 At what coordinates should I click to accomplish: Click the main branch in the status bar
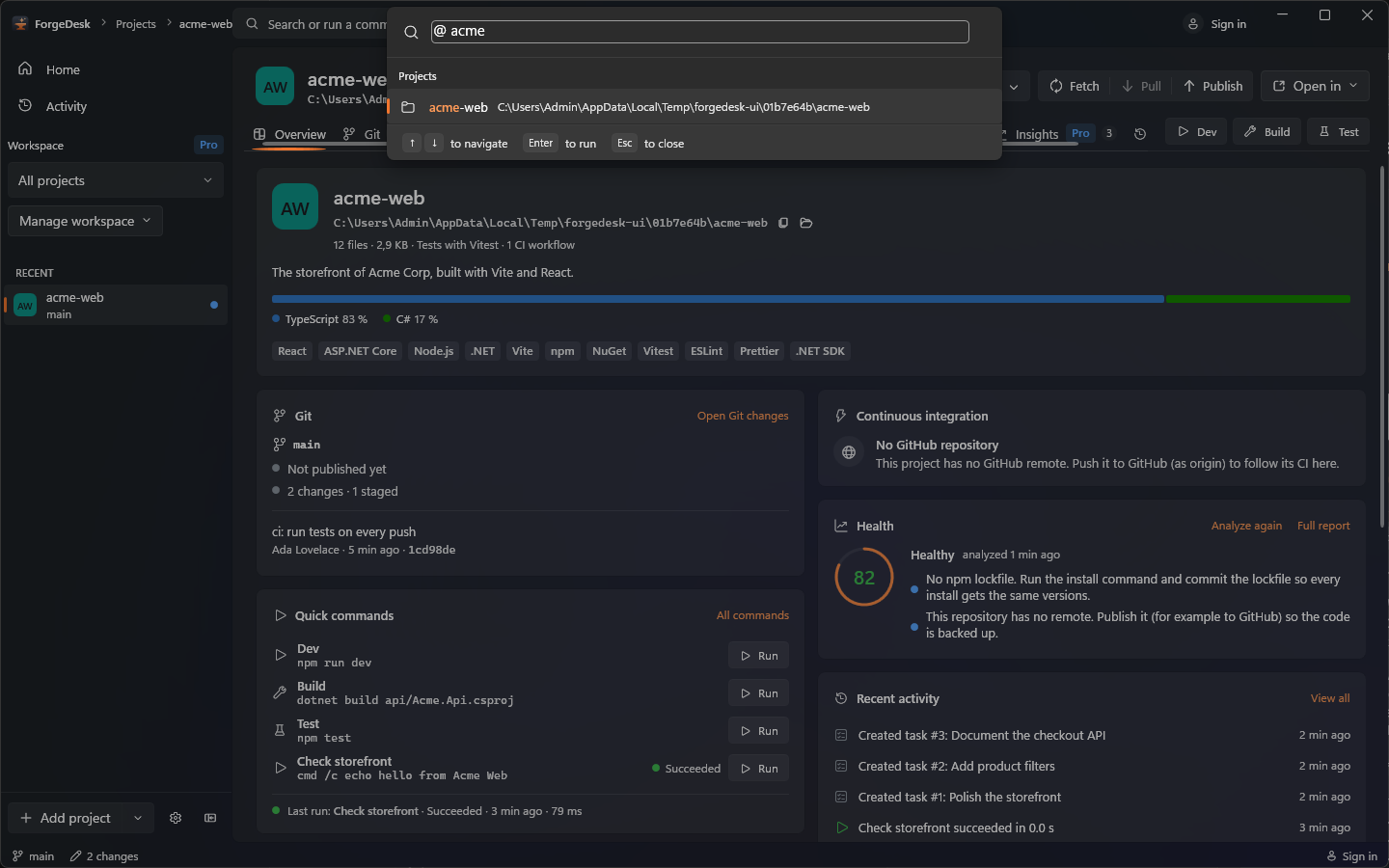point(33,856)
